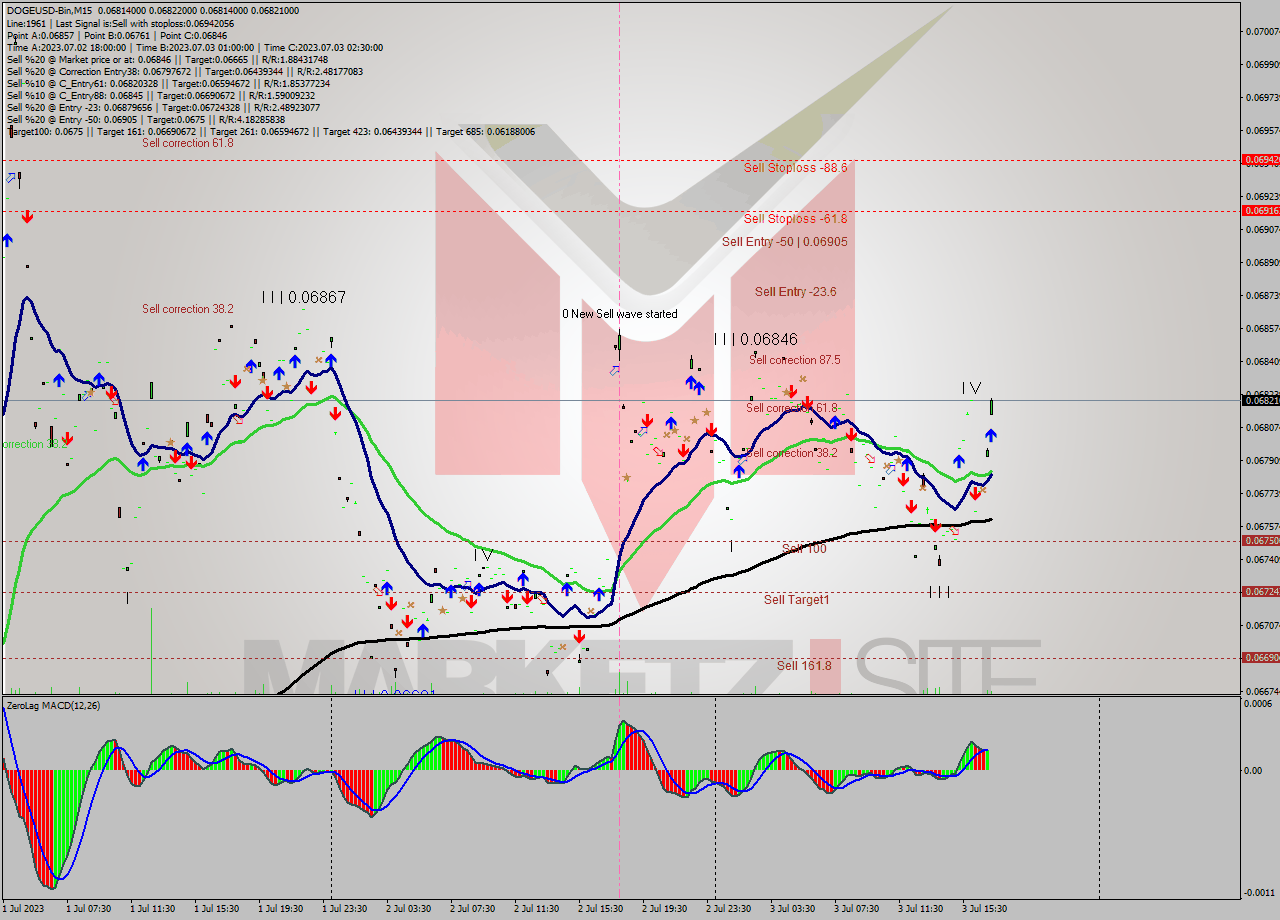
Task: Click the '1 Jul 19:30' time label
Action: pos(280,909)
